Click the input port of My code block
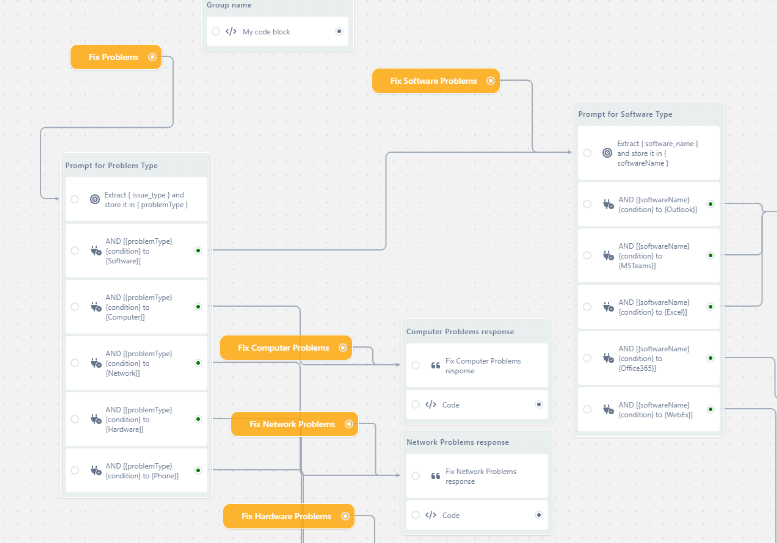Image resolution: width=777 pixels, height=543 pixels. [x=215, y=32]
